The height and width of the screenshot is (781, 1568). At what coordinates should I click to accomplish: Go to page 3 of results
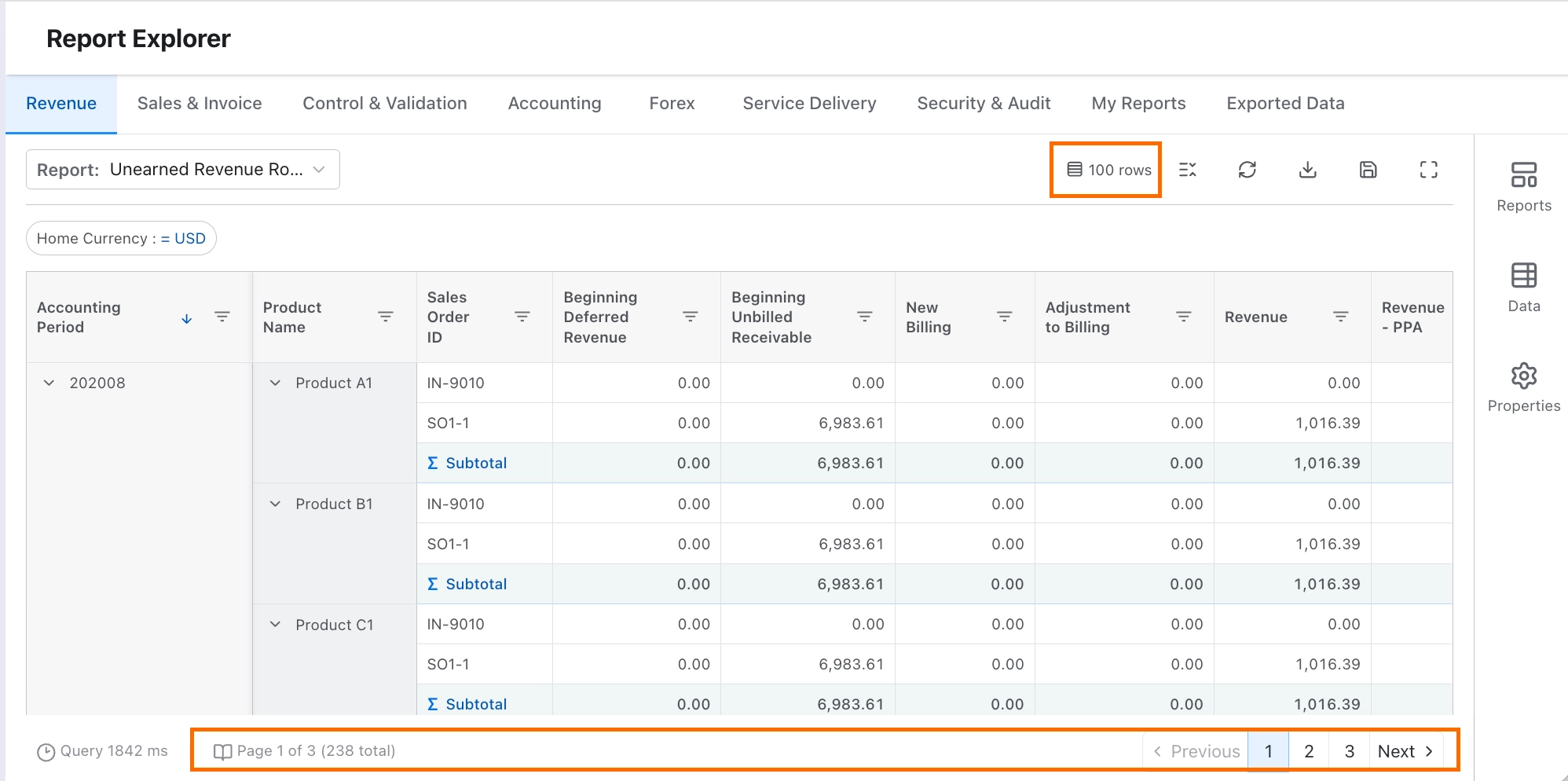1350,751
